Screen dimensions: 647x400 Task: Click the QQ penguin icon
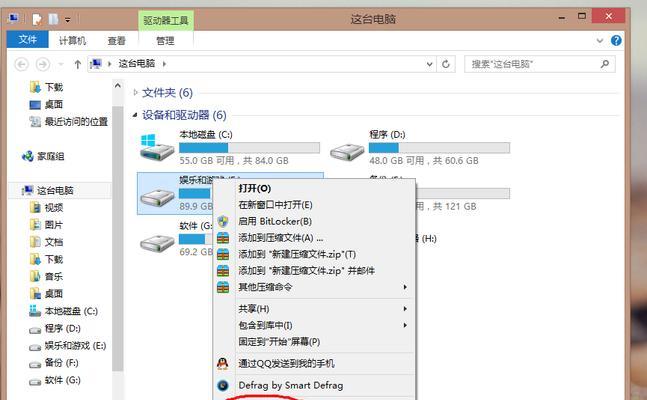(223, 363)
